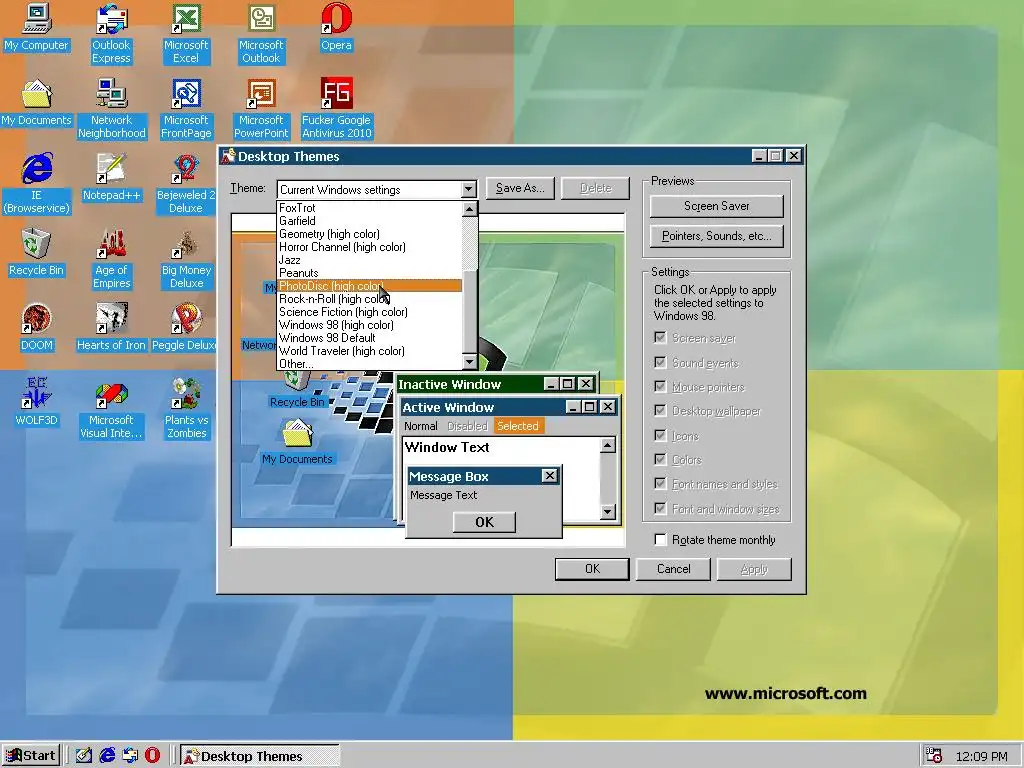The image size is (1024, 768).
Task: Click theme list scrollbar down arrow
Action: click(470, 362)
